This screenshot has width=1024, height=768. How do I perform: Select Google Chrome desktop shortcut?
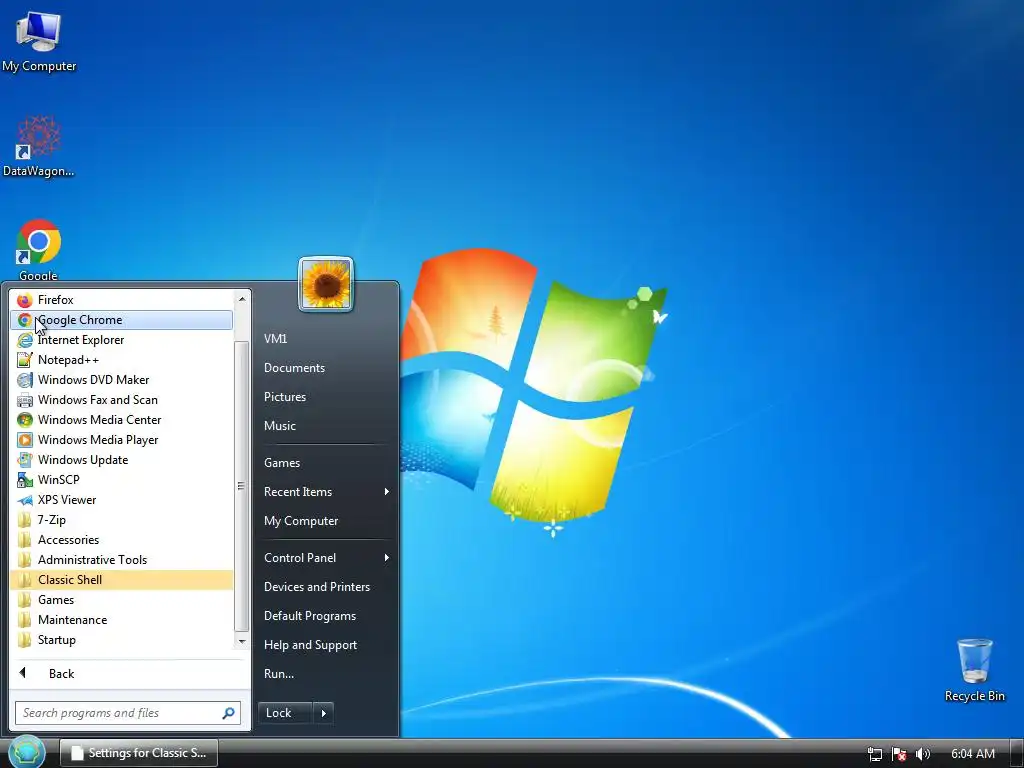click(39, 250)
